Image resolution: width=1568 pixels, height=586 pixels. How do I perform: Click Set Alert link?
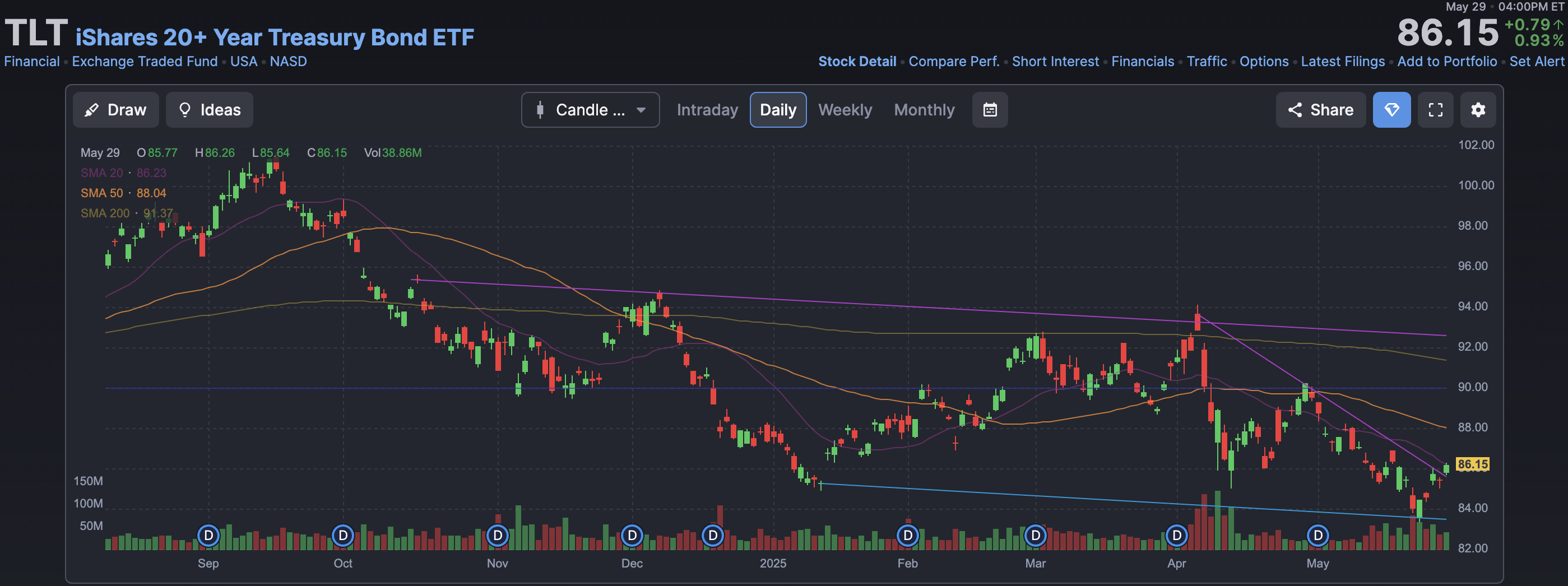coord(1537,62)
